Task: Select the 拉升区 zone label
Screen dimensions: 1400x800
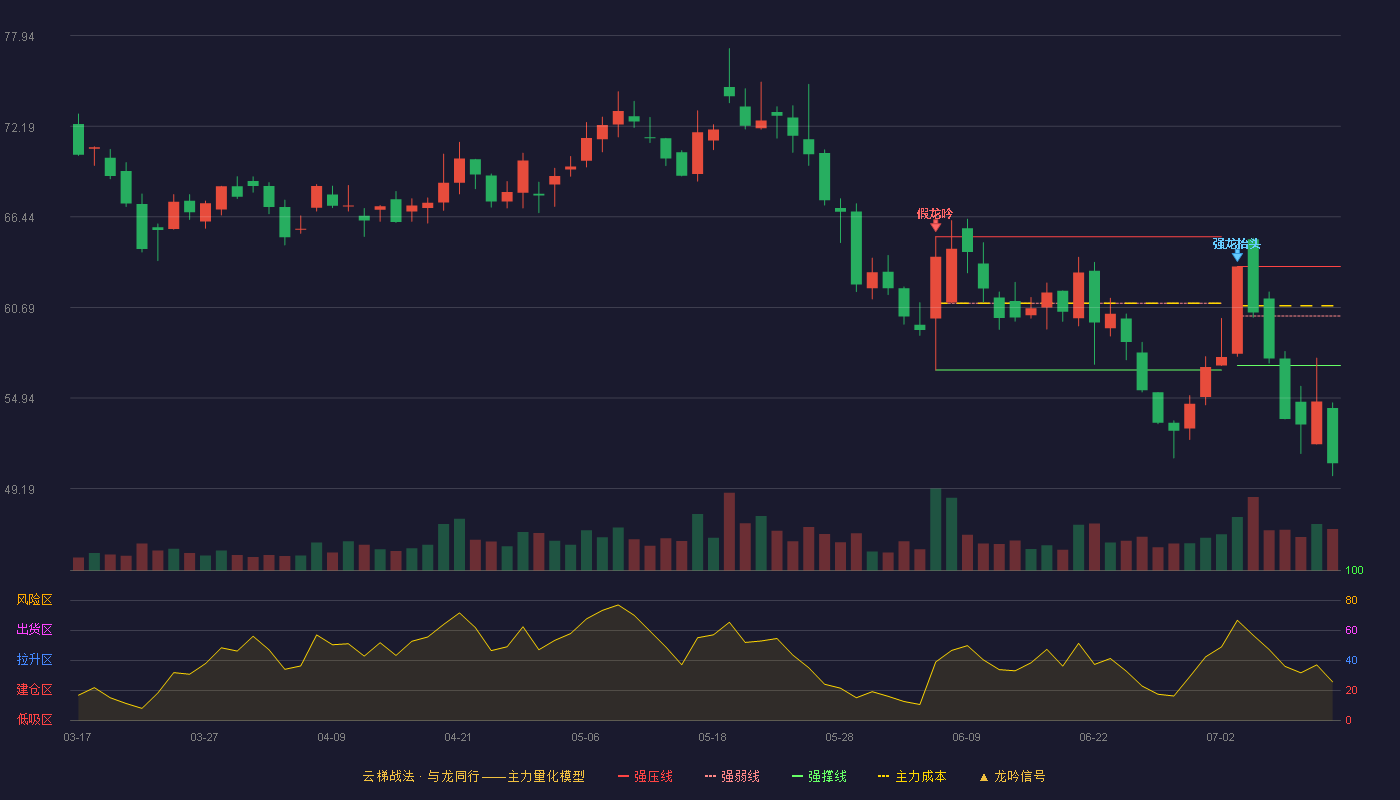Action: click(34, 660)
